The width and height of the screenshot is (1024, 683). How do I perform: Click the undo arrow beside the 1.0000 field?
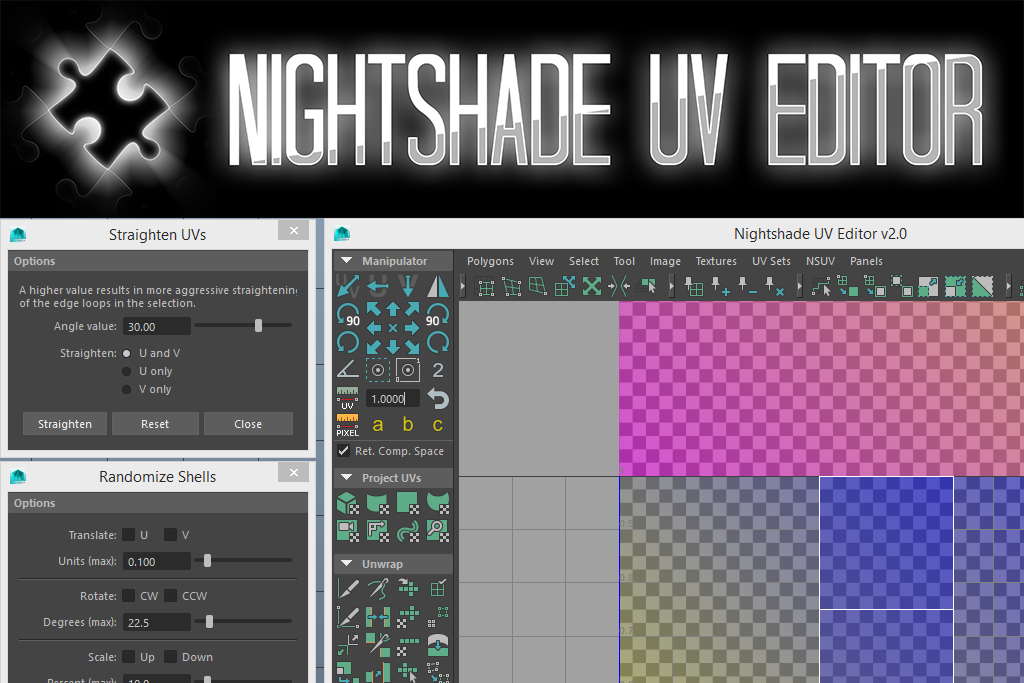point(438,399)
